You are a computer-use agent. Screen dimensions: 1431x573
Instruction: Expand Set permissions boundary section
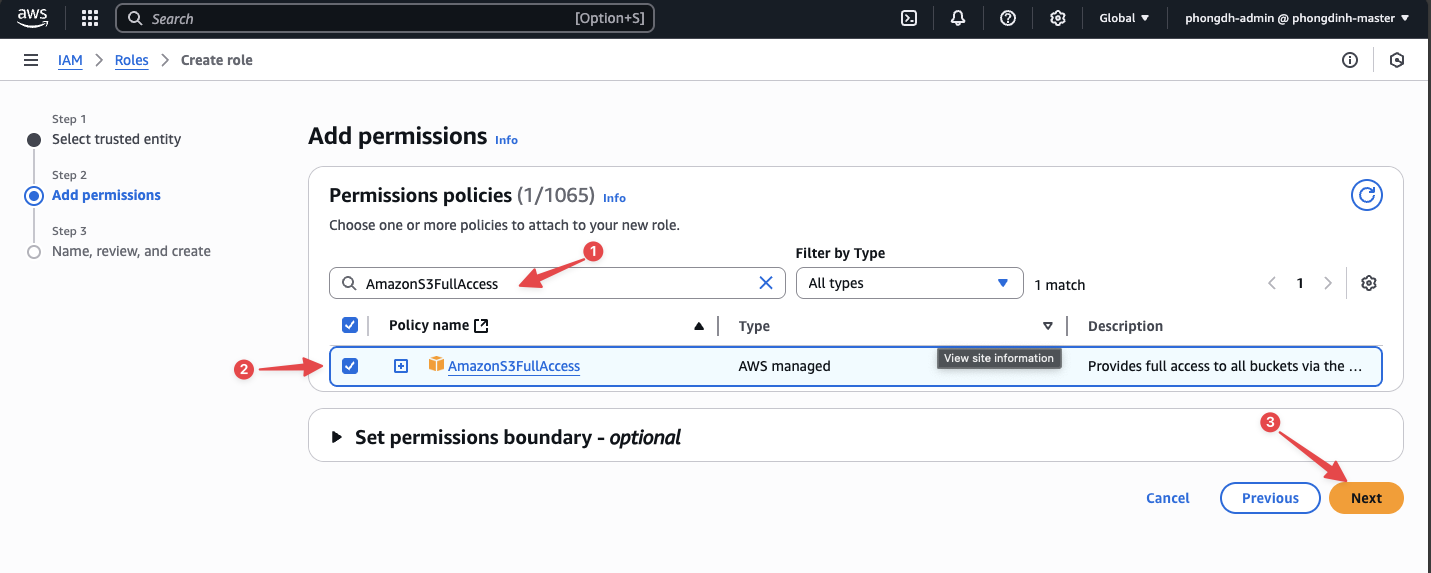[x=336, y=437]
